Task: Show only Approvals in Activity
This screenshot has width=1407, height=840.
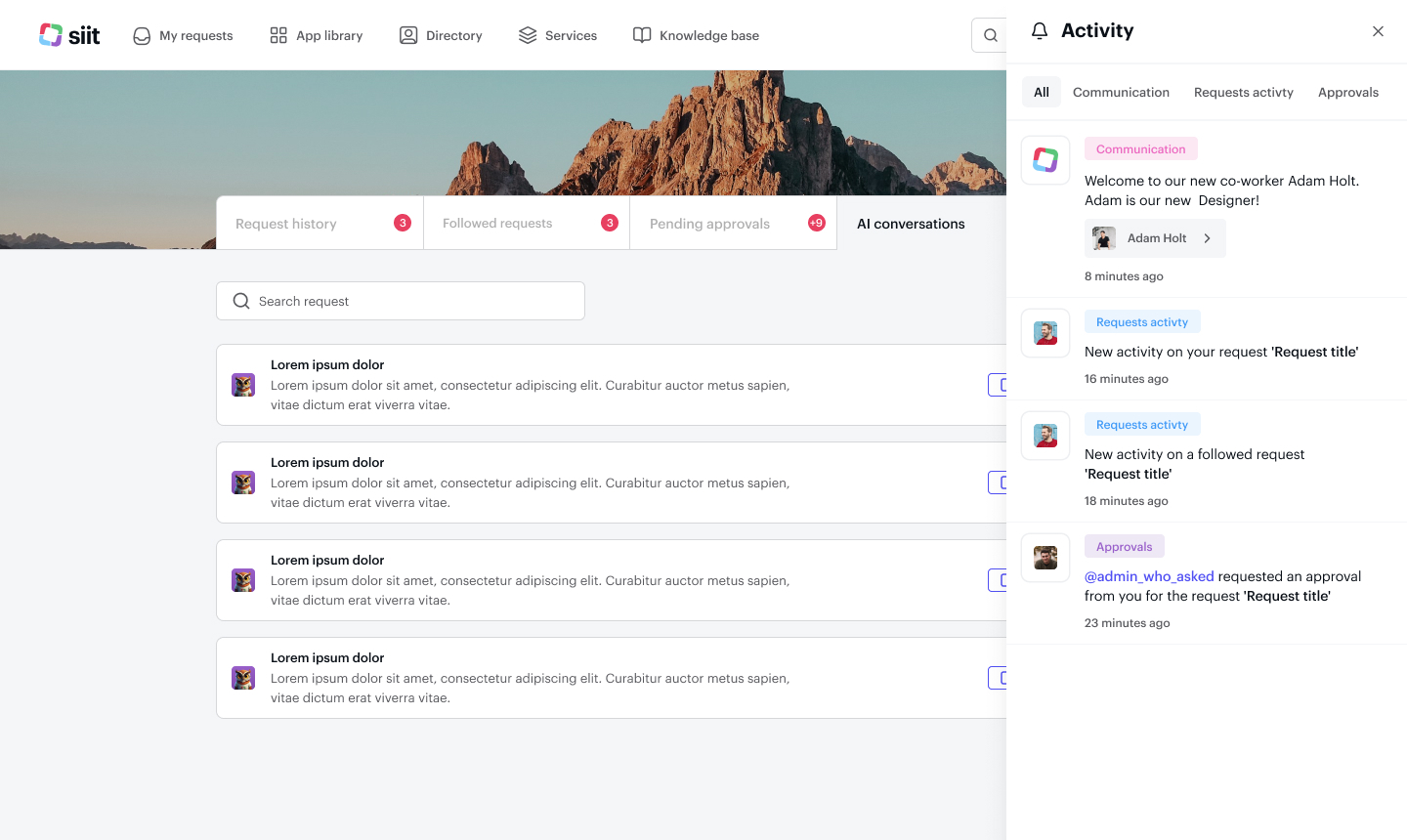Action: pyautogui.click(x=1347, y=92)
